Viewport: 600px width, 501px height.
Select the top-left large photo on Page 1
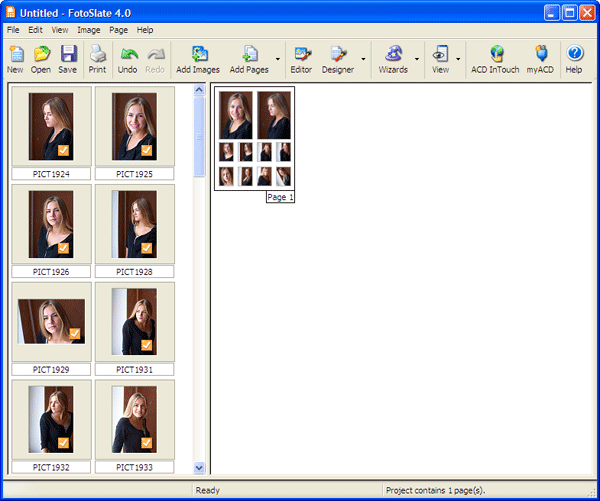(236, 115)
